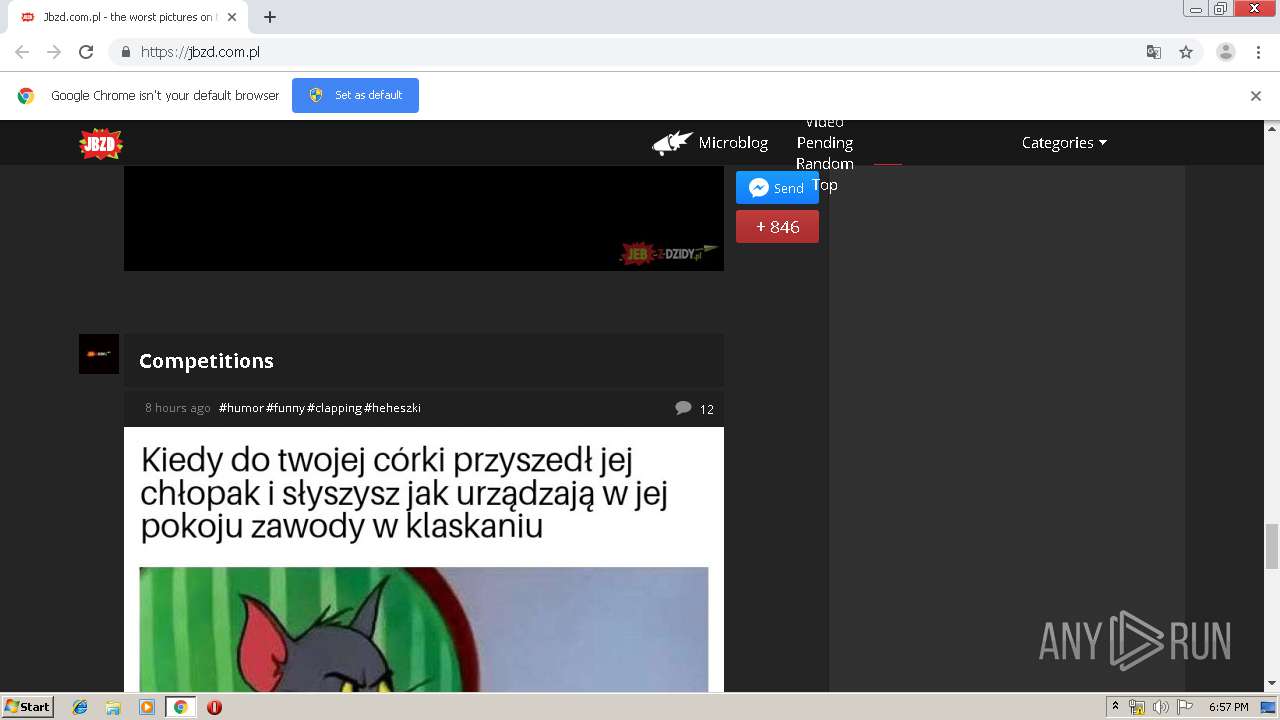
Task: Open the red Opera taskbar icon
Action: point(214,707)
